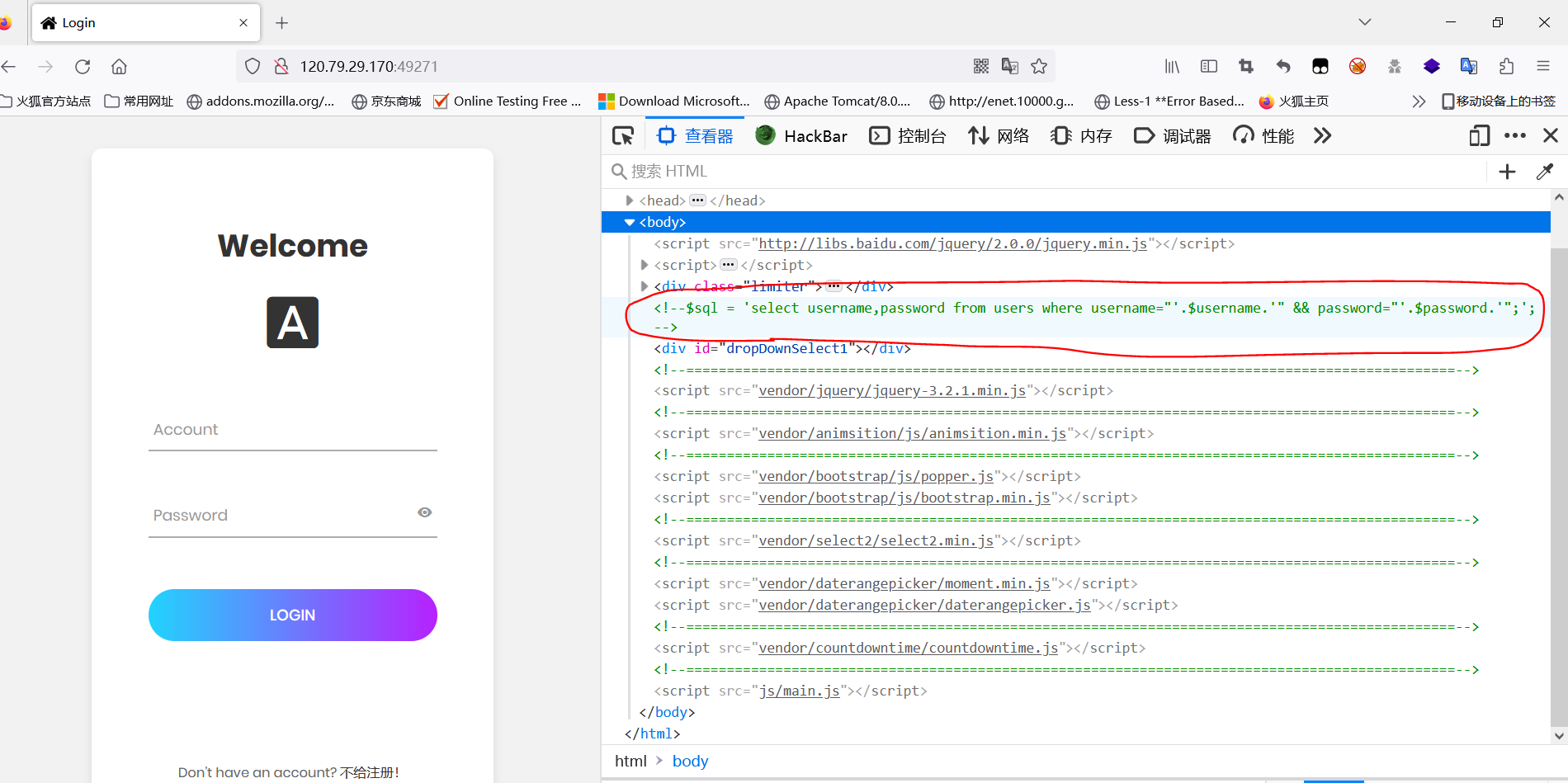Click the URL address bar
The image size is (1568, 783).
coord(627,66)
